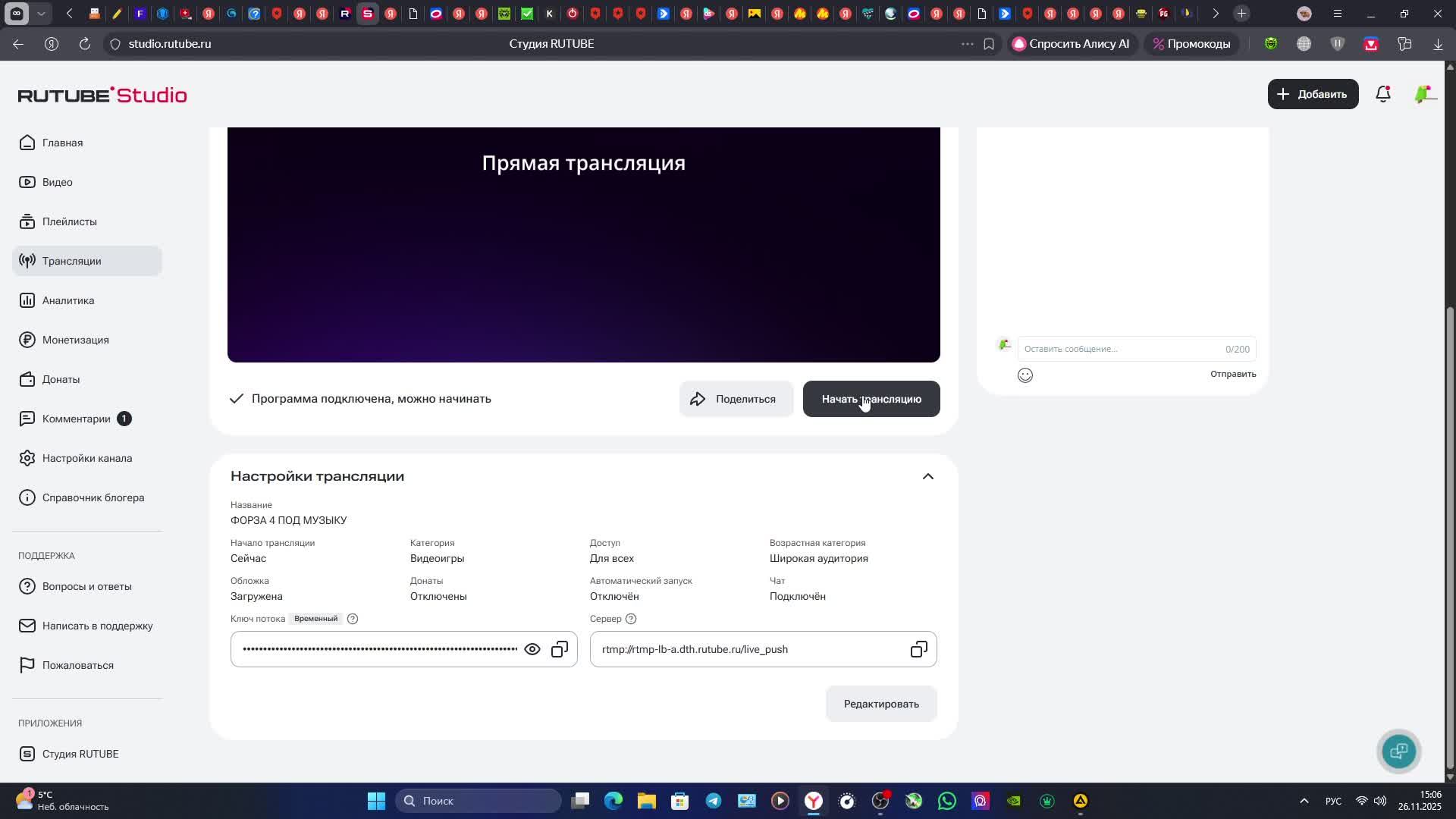Screen dimensions: 1456x819
Task: Select Донаты in the sidebar
Action: [x=61, y=379]
